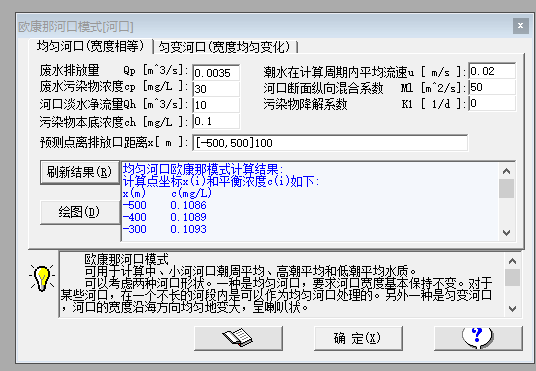This screenshot has height=371, width=536.
Task: Click the 河口断面纵向混合系数 label
Action: point(323,88)
